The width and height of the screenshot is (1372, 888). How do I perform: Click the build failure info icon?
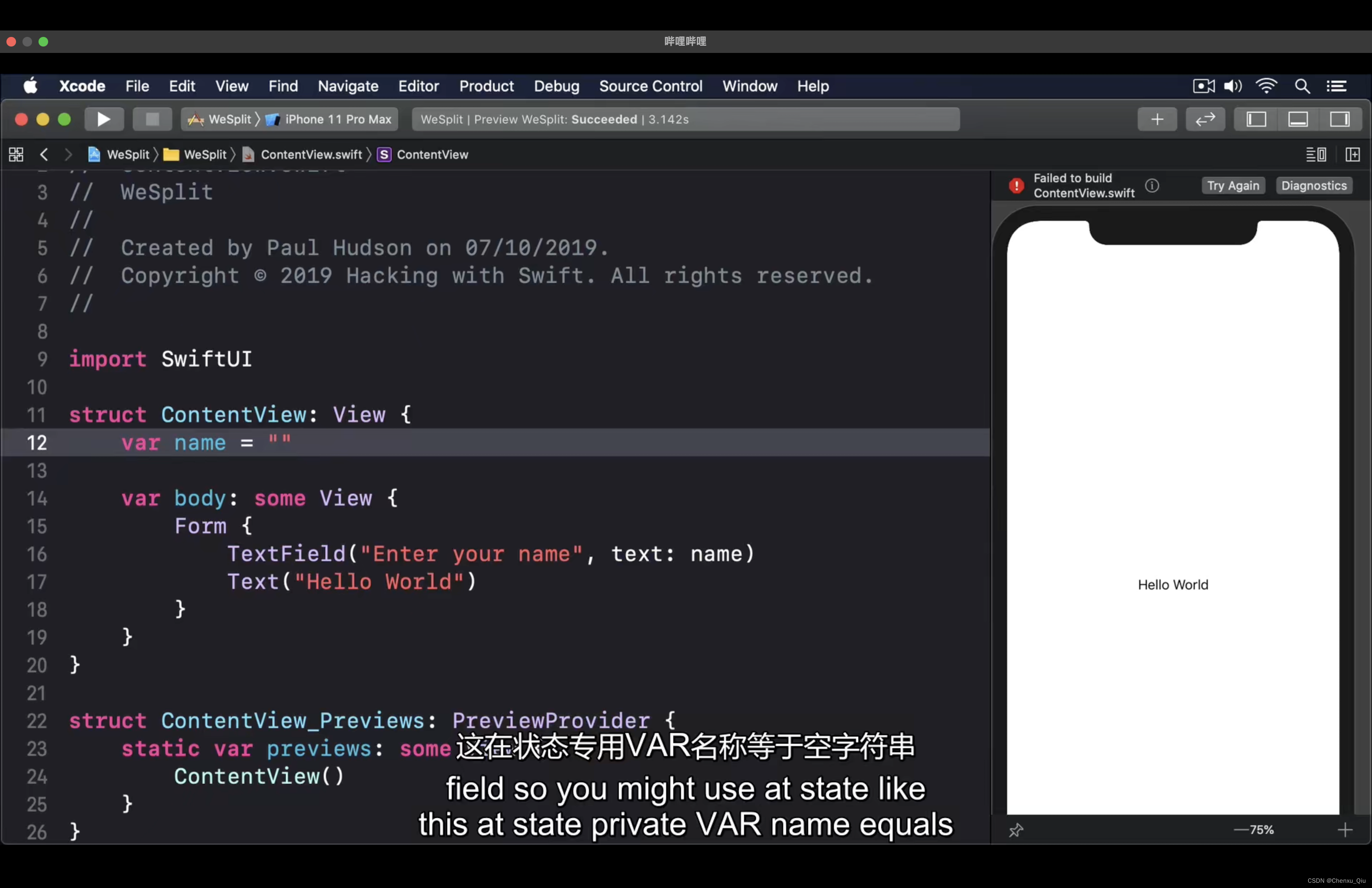point(1152,186)
